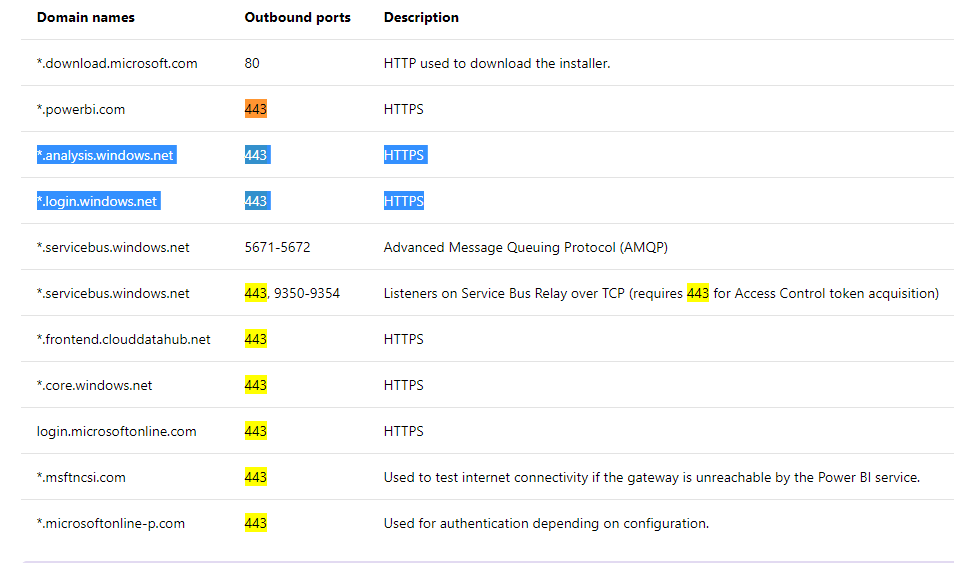Click Advanced Message Queuing Protocol (AMQP) text

pos(526,247)
